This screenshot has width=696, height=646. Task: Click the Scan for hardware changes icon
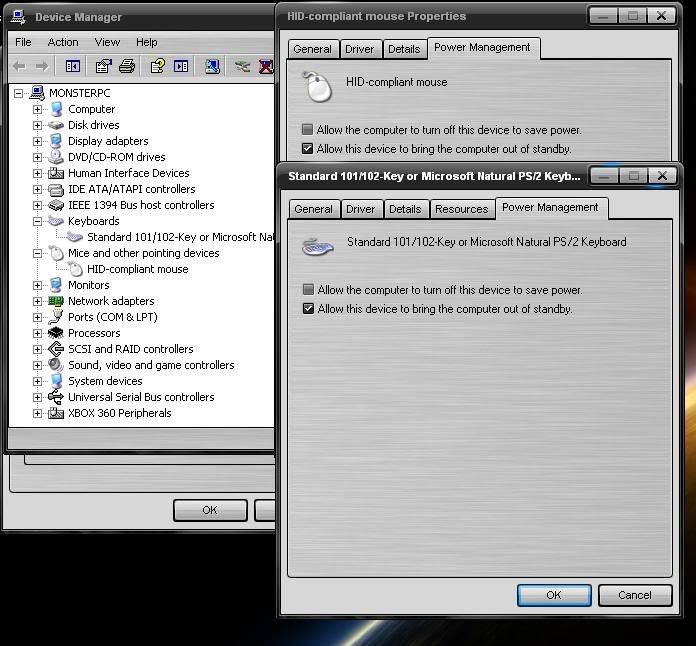212,66
